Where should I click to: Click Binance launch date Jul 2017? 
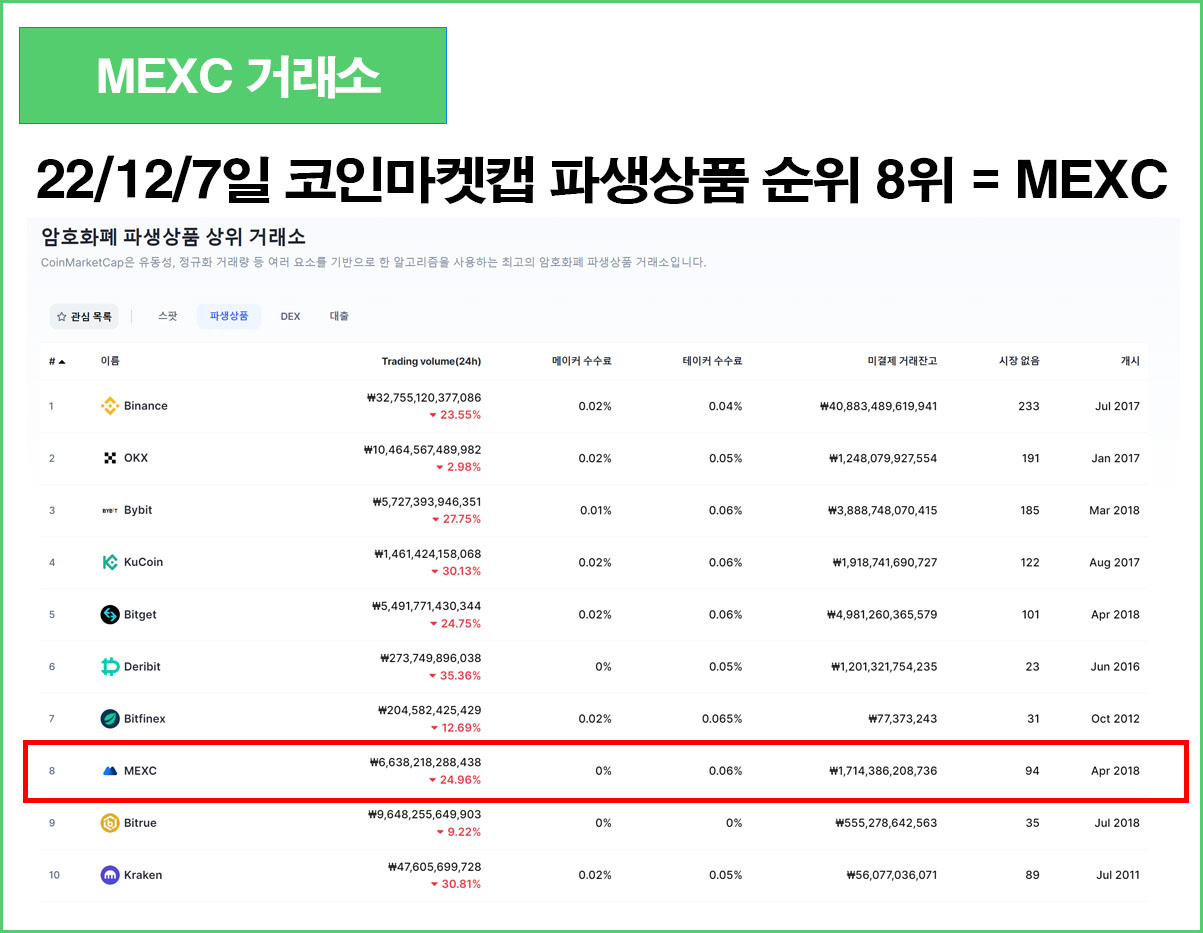tap(1117, 406)
